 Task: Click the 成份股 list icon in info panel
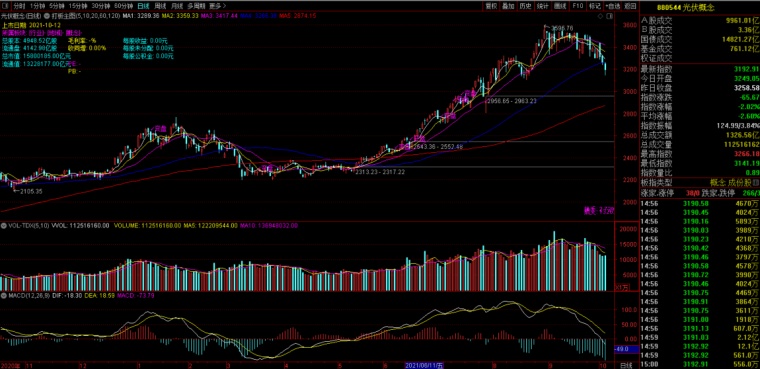pyautogui.click(x=756, y=183)
